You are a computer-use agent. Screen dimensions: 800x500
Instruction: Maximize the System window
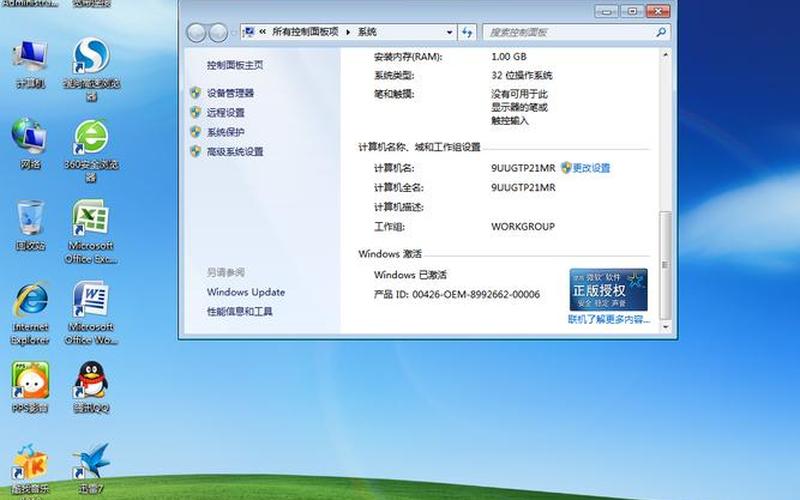tap(632, 11)
